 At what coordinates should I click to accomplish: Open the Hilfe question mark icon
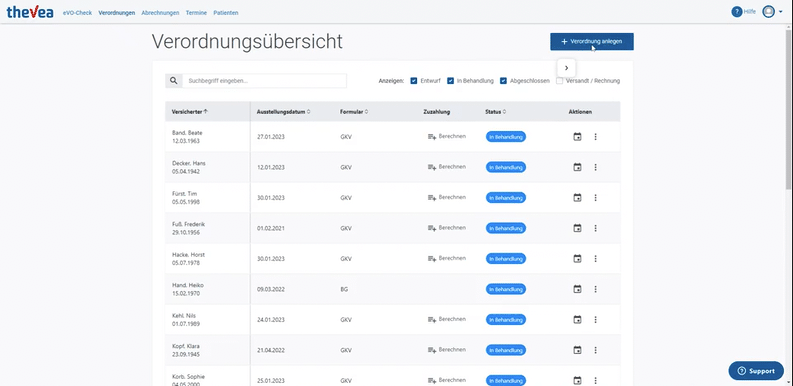point(736,12)
